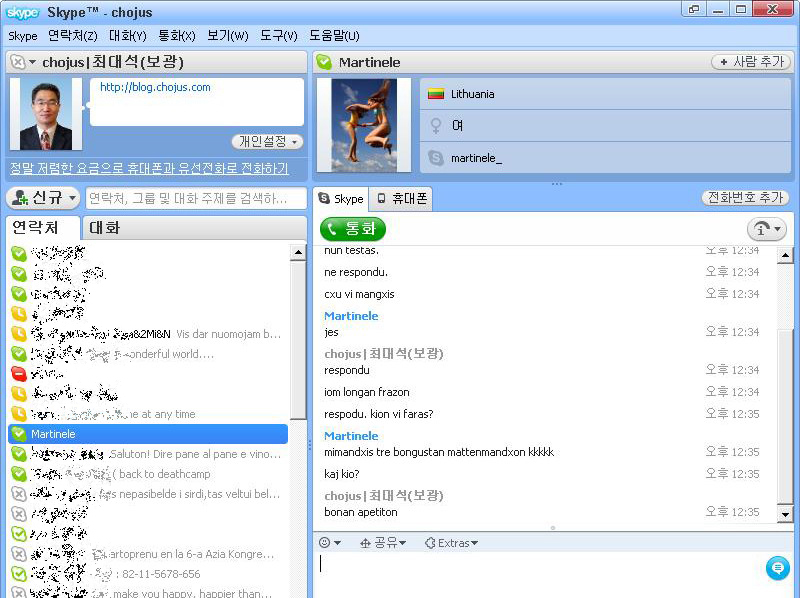801x598 pixels.
Task: Open the 대화(Y) menu
Action: click(x=128, y=36)
